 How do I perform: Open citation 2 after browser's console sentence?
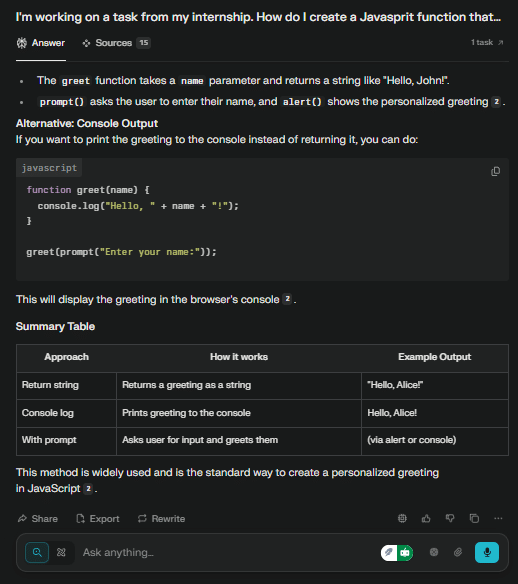click(x=287, y=299)
